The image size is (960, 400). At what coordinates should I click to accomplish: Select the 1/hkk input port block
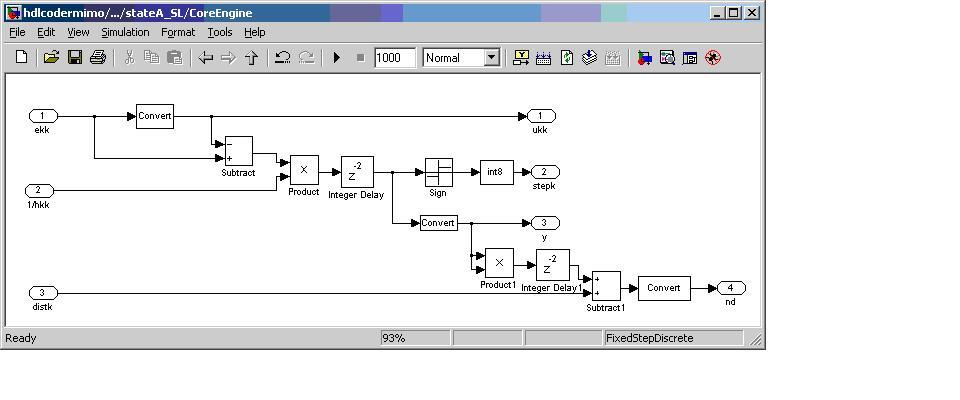tap(39, 191)
